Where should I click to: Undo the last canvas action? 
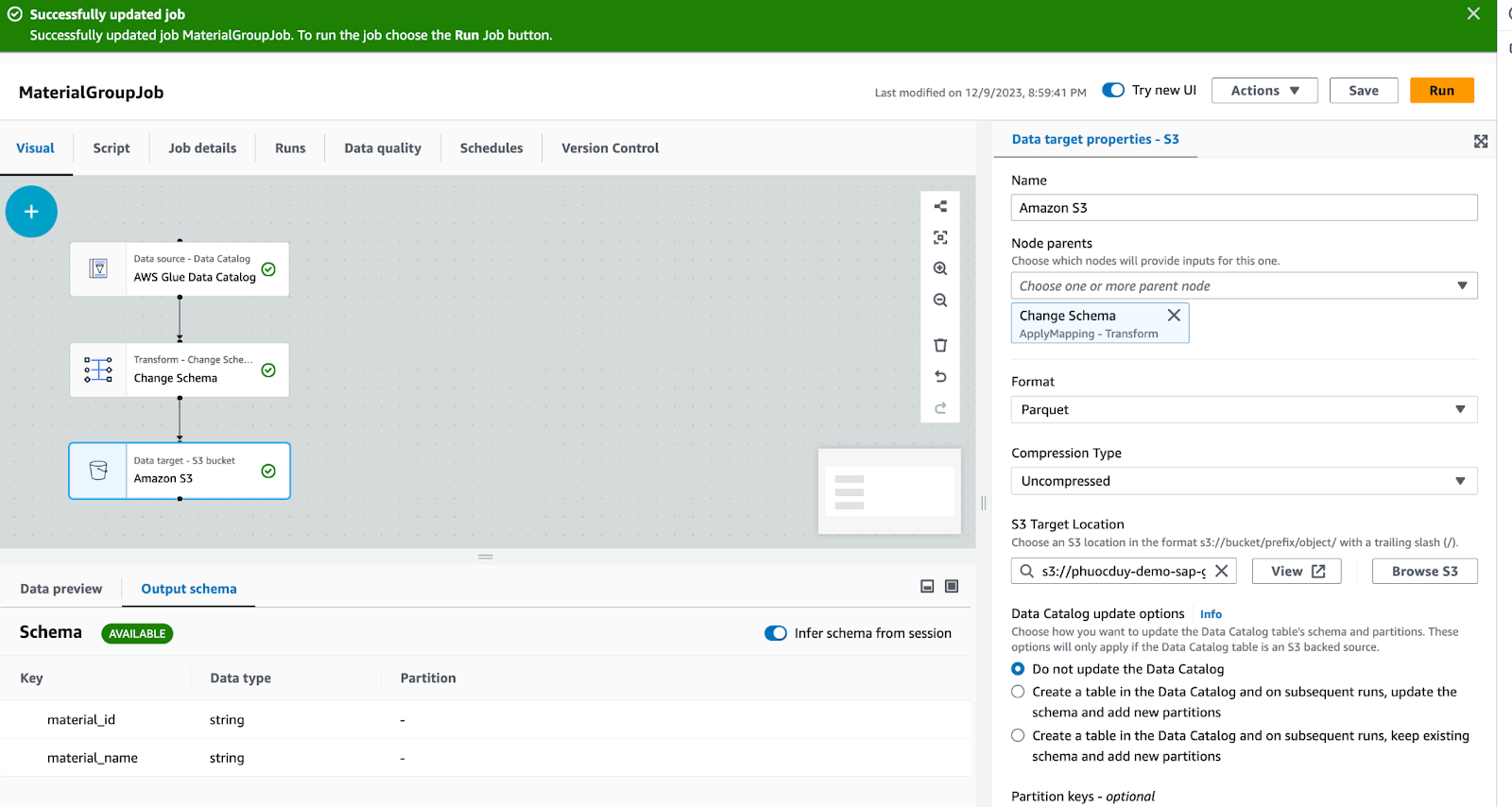[x=940, y=376]
